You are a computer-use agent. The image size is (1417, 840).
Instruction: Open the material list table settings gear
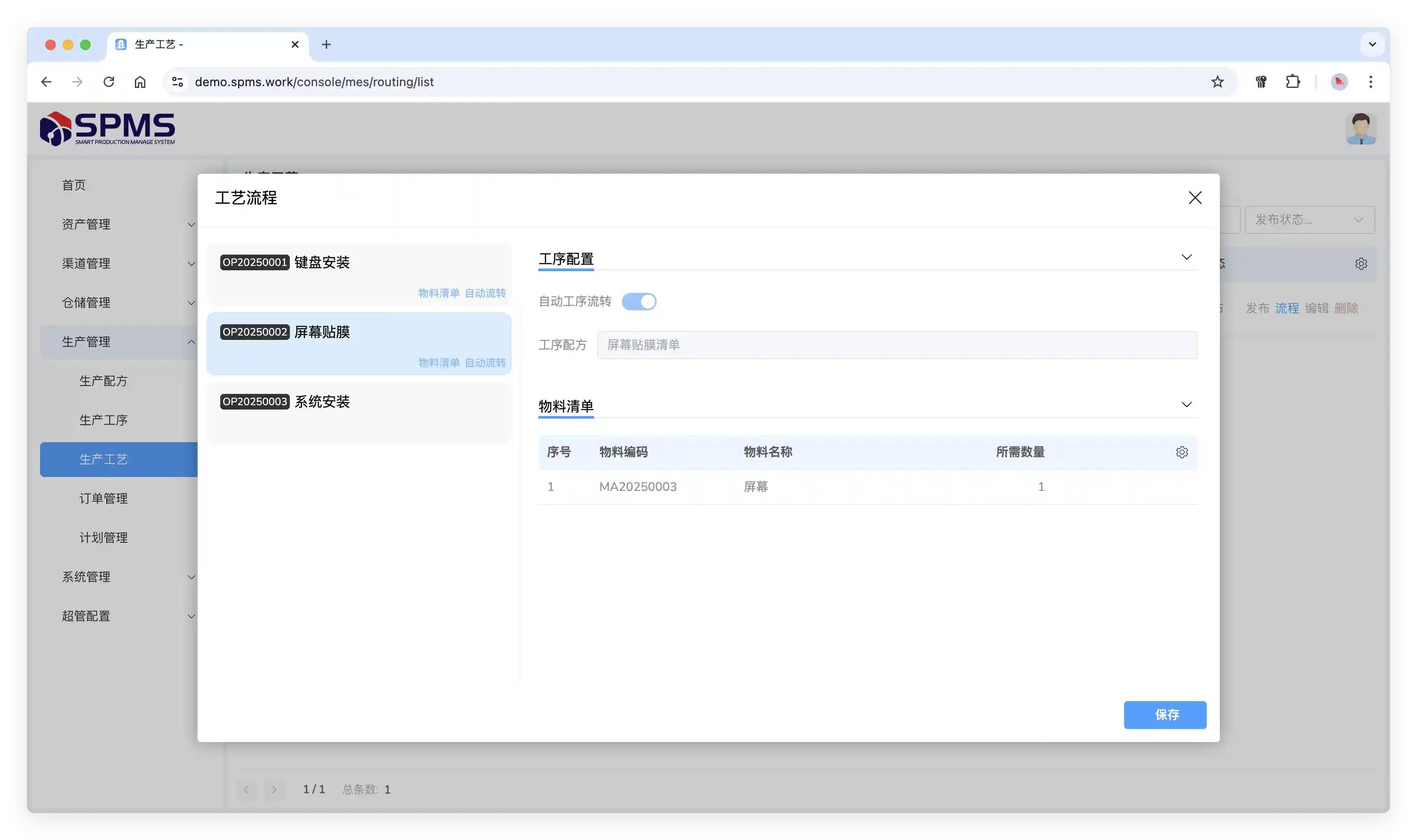pyautogui.click(x=1182, y=452)
